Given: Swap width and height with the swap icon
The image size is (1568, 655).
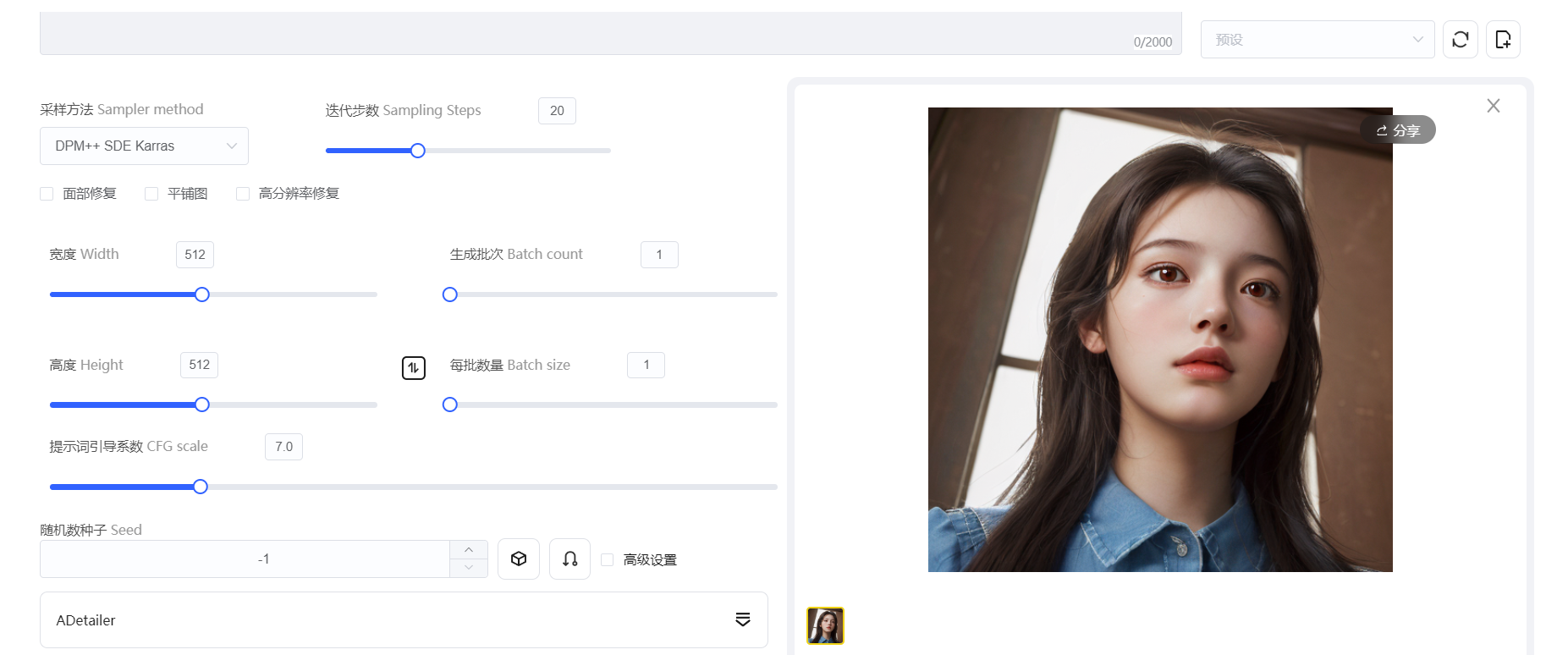Looking at the screenshot, I should tap(413, 368).
